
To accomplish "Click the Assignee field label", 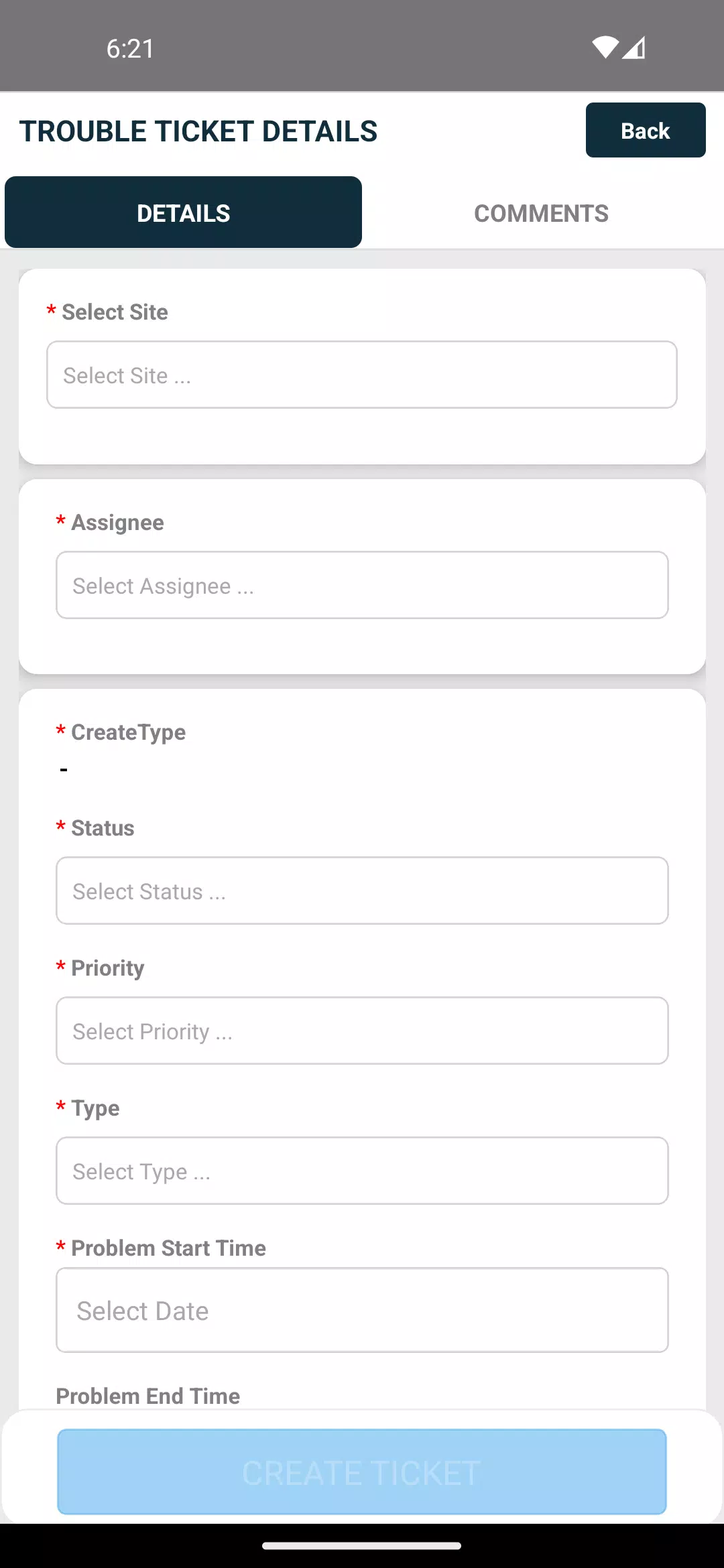I will (117, 523).
